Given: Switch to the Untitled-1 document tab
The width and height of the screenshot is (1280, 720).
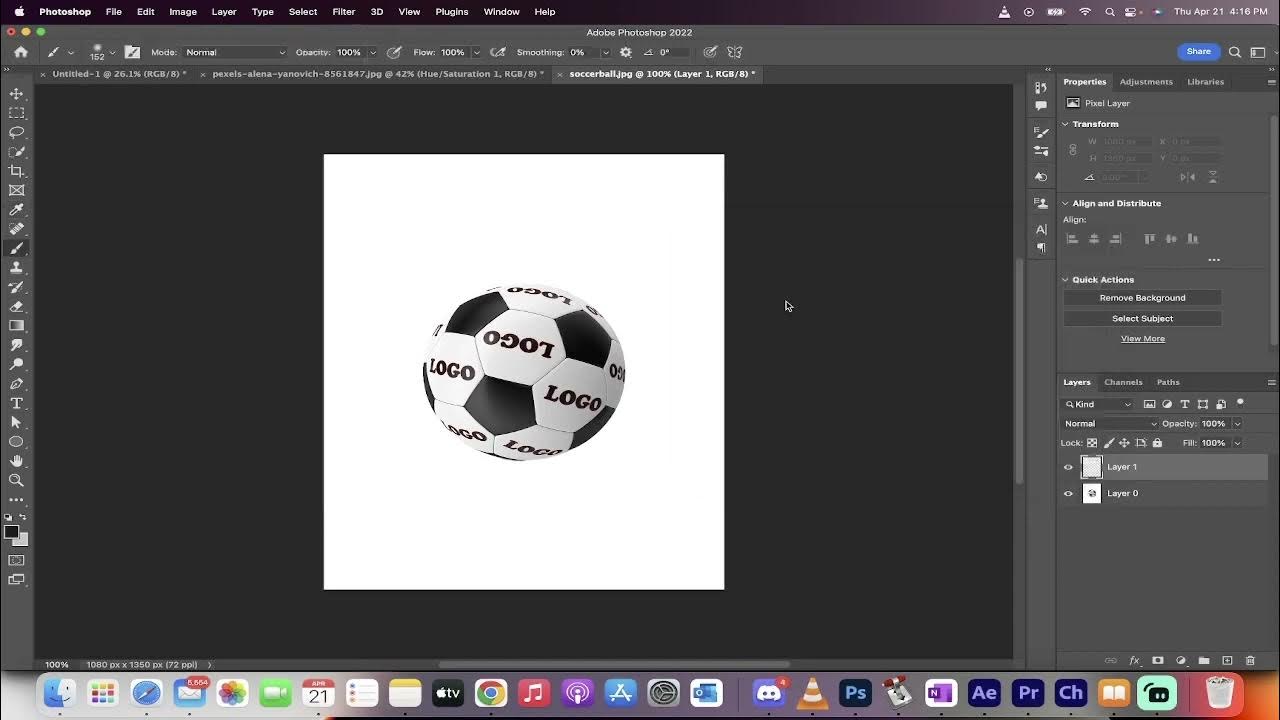Looking at the screenshot, I should (119, 74).
